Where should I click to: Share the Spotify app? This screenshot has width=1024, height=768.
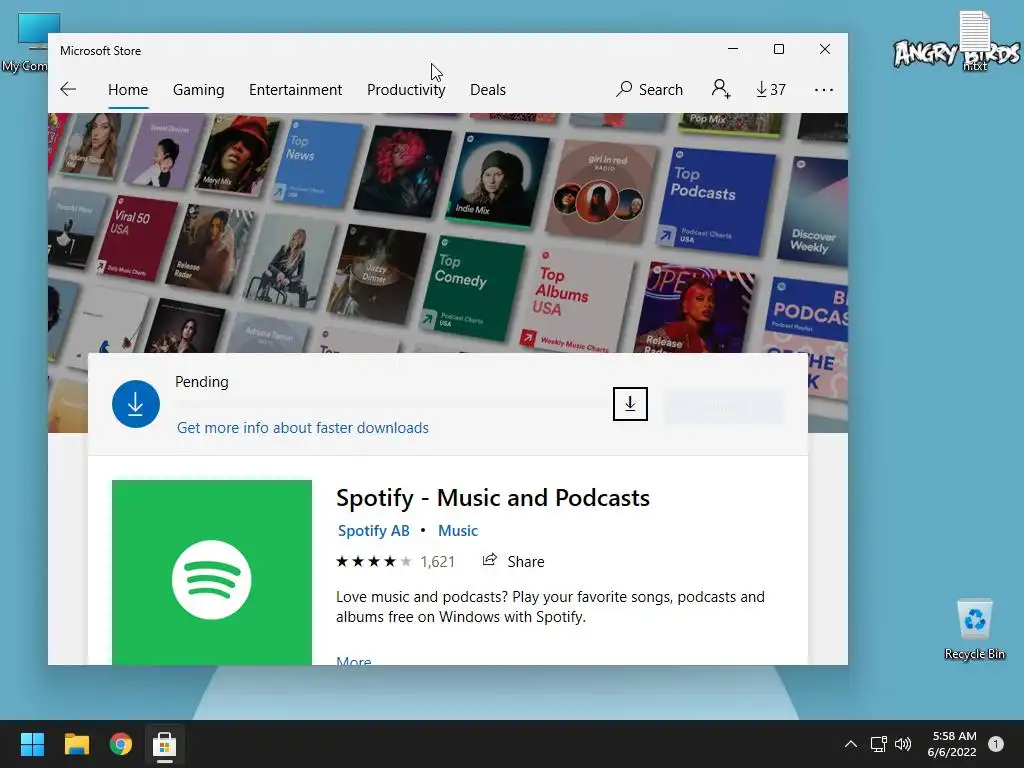513,562
